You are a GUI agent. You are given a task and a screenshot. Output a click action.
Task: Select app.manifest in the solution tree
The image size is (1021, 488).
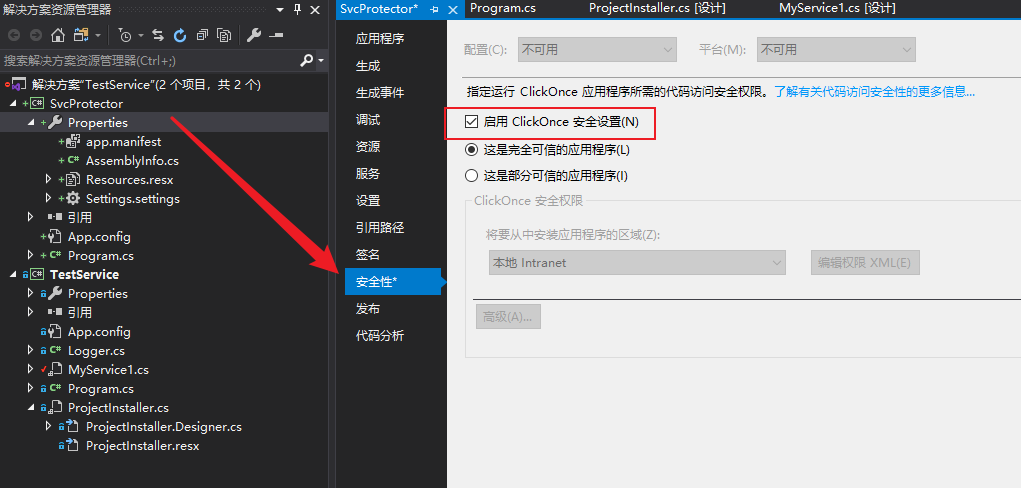[x=123, y=142]
